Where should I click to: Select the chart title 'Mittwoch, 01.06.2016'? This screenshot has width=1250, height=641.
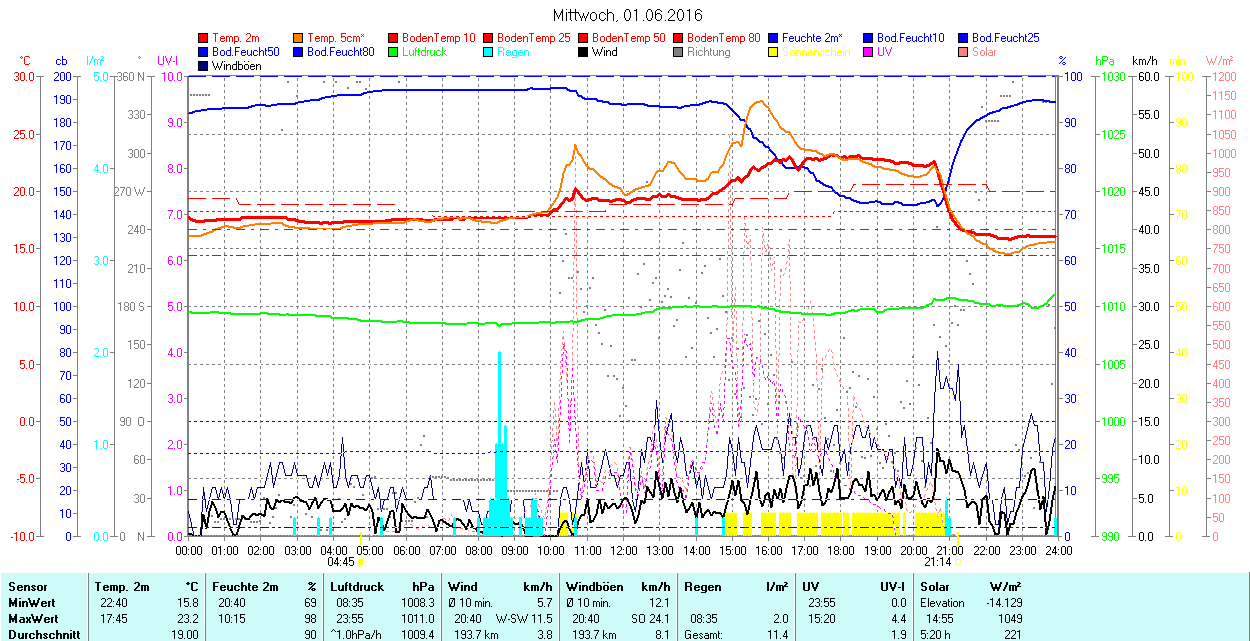[x=628, y=15]
